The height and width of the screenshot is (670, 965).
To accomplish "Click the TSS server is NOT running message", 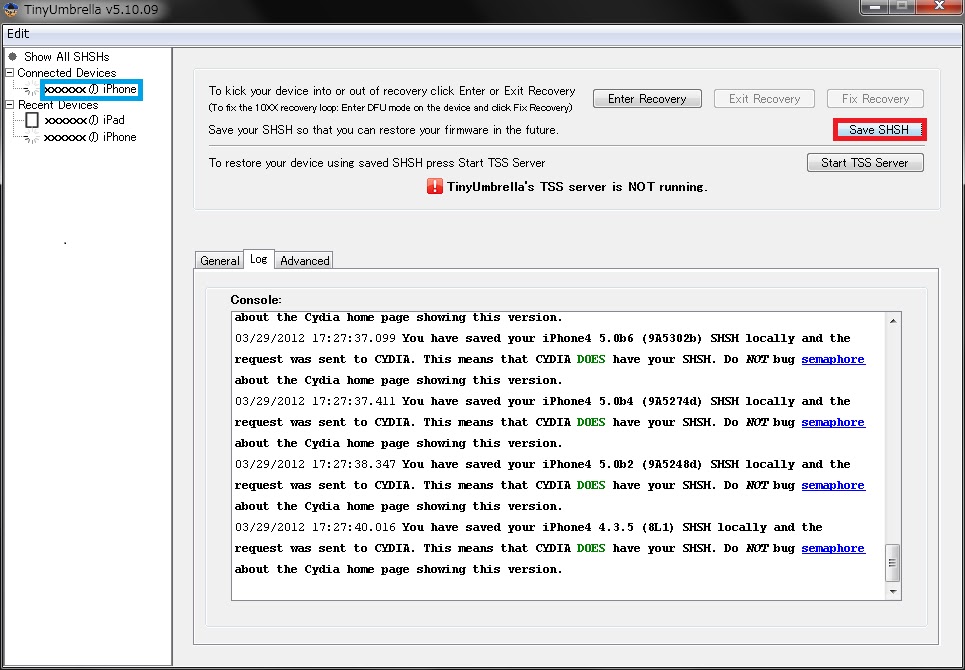I will (x=577, y=187).
